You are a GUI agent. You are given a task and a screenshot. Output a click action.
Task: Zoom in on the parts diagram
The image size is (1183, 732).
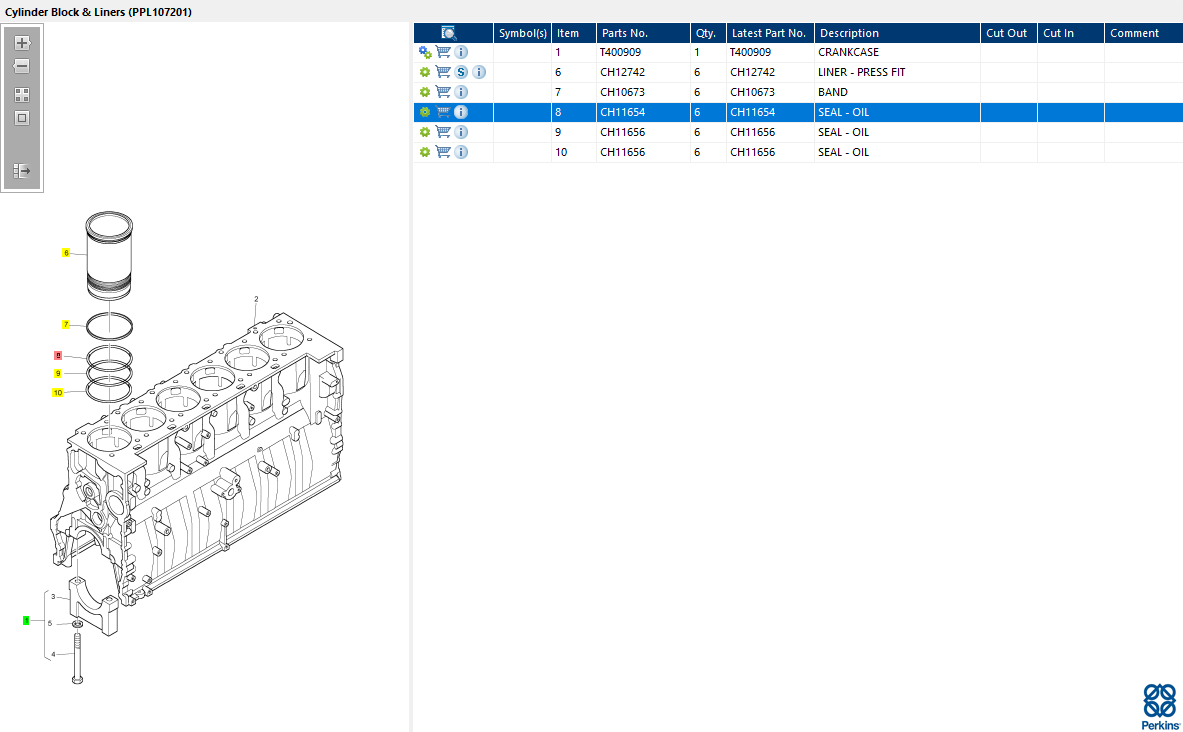22,43
